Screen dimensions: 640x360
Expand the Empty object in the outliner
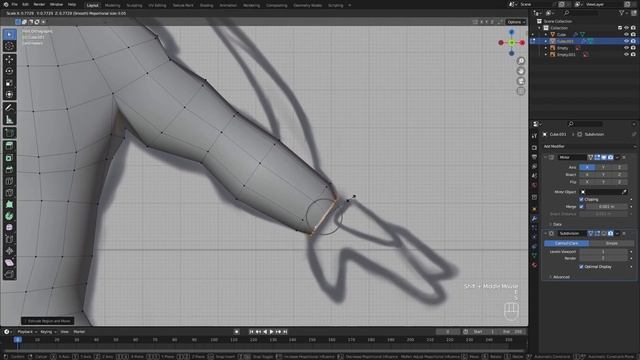coord(546,48)
